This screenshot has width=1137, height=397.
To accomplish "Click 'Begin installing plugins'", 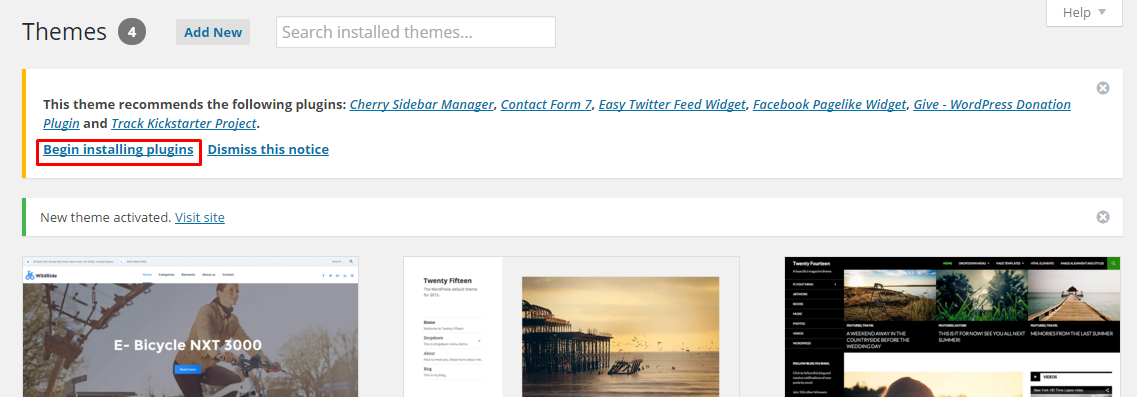I will 118,150.
